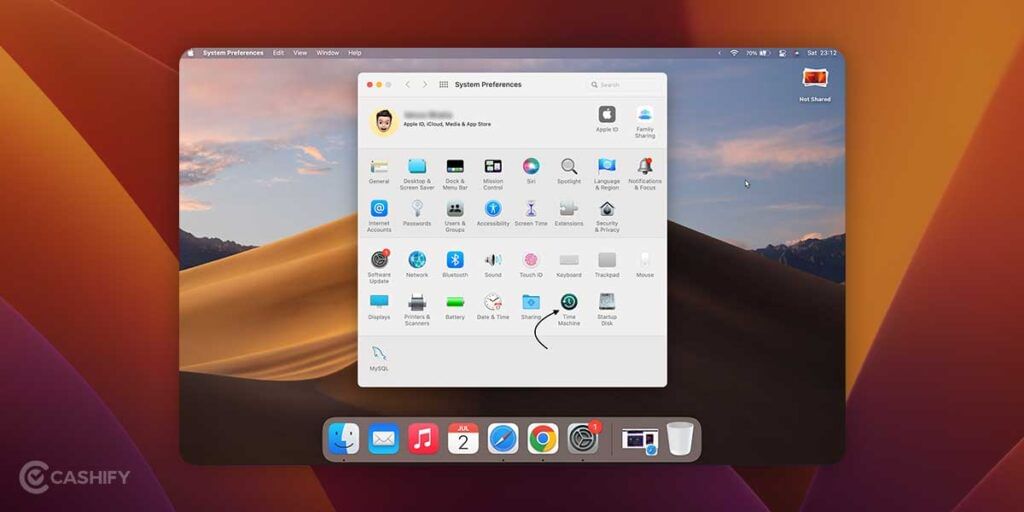Open Startup Disk preferences

click(x=607, y=310)
